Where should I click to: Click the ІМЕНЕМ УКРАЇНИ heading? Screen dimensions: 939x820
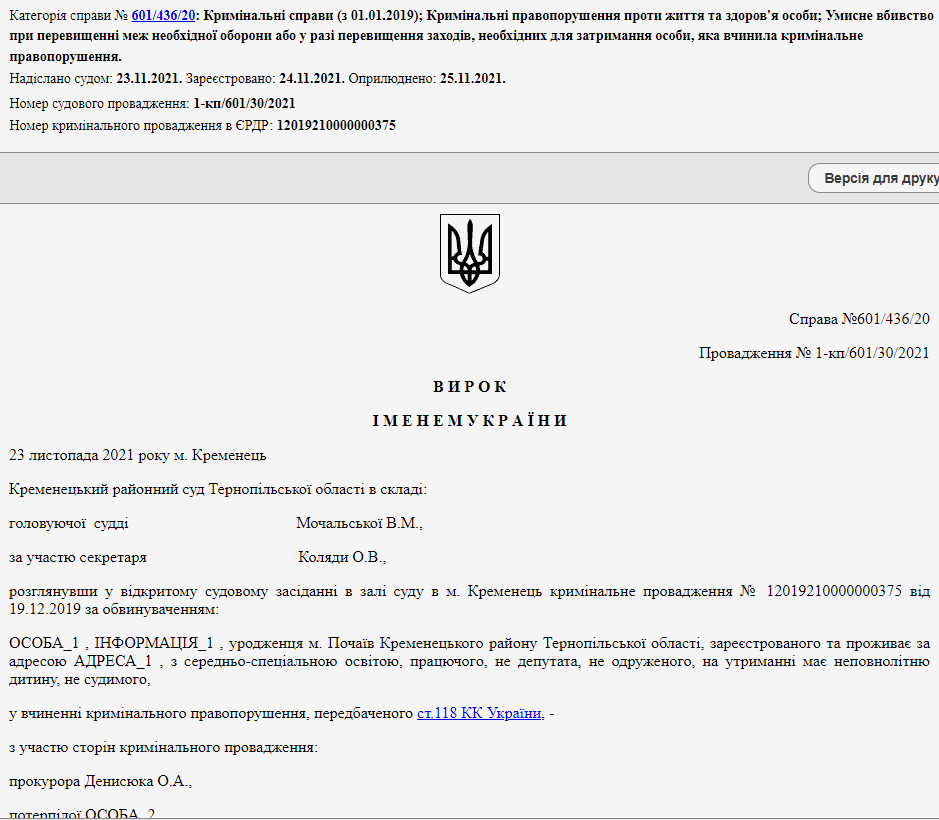pyautogui.click(x=469, y=420)
